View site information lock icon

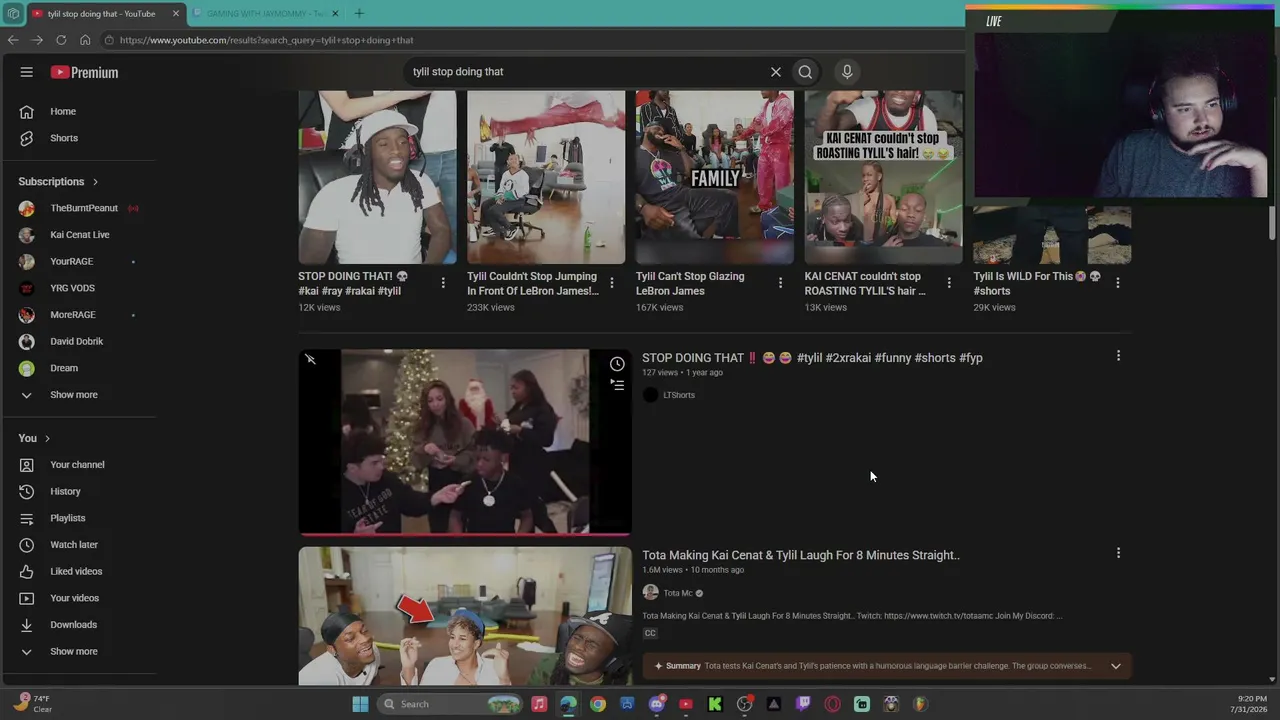coord(109,40)
